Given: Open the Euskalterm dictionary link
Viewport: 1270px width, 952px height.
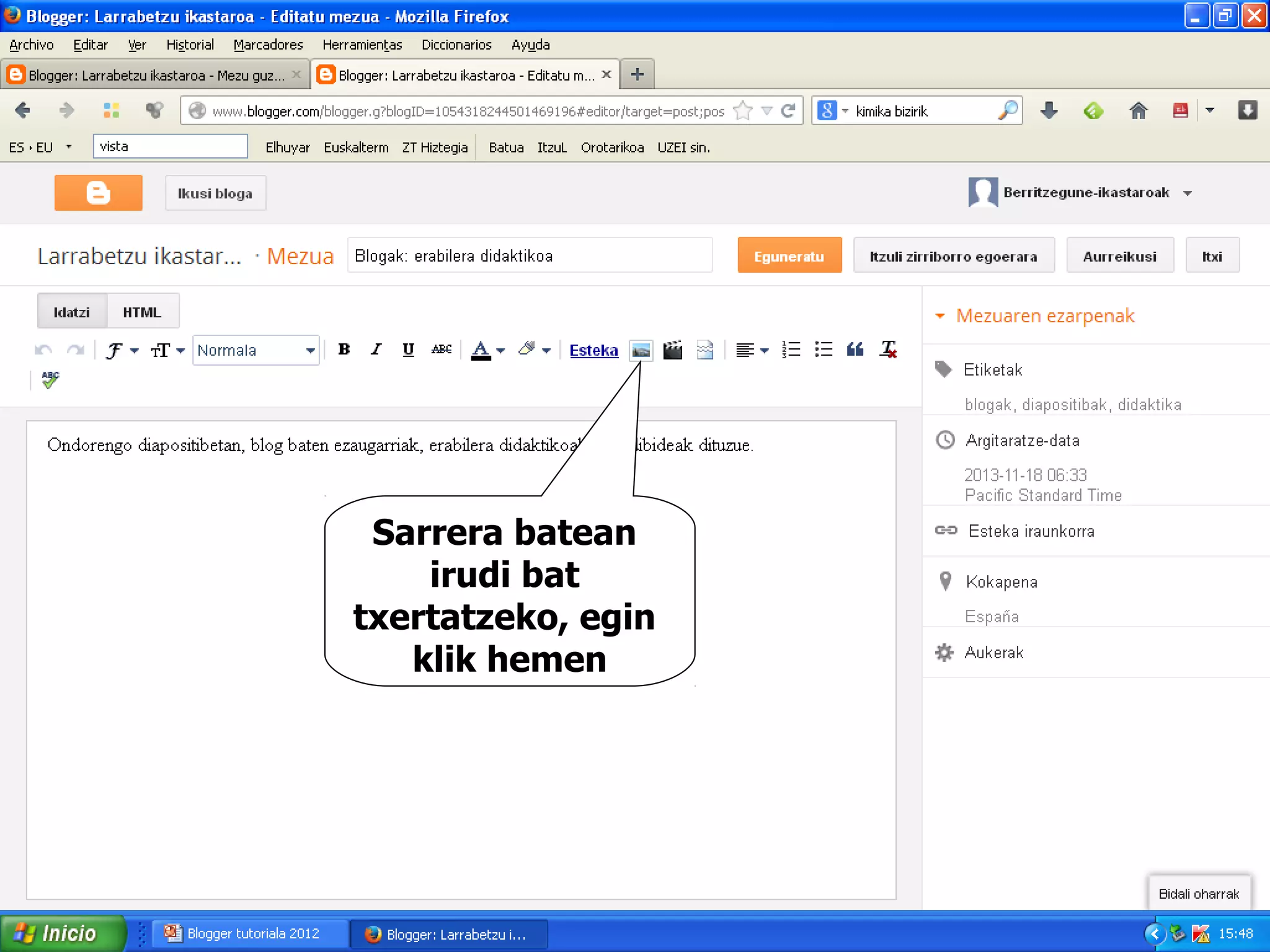Looking at the screenshot, I should pyautogui.click(x=356, y=148).
